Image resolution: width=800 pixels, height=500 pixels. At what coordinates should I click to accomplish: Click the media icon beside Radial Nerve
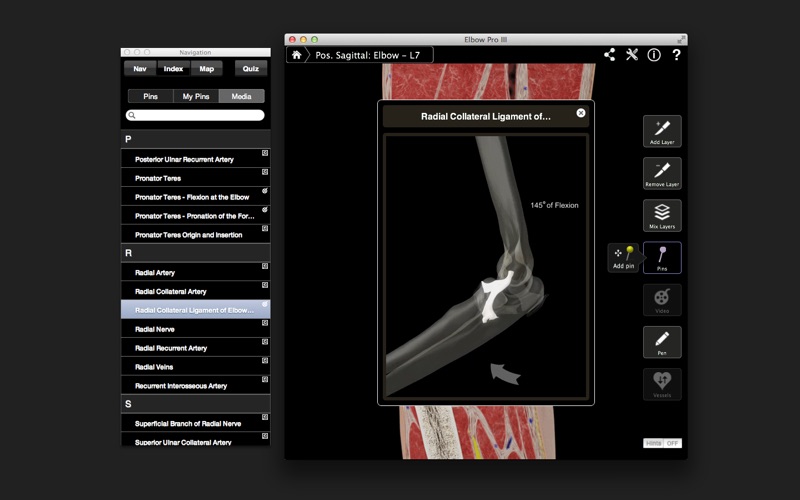click(265, 323)
